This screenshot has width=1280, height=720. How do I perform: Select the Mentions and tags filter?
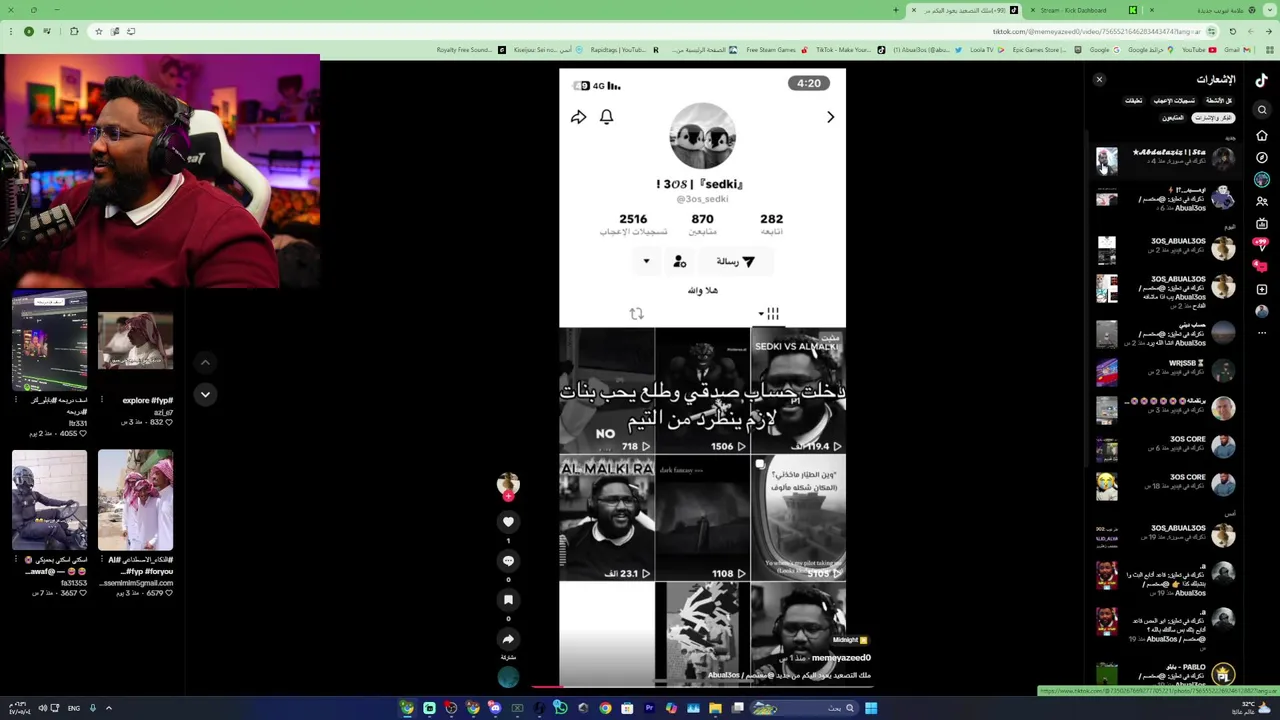coord(1213,118)
